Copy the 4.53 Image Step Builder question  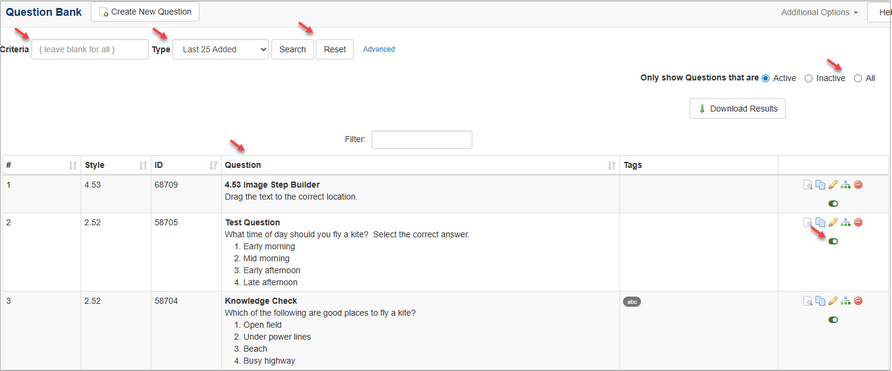tap(820, 185)
